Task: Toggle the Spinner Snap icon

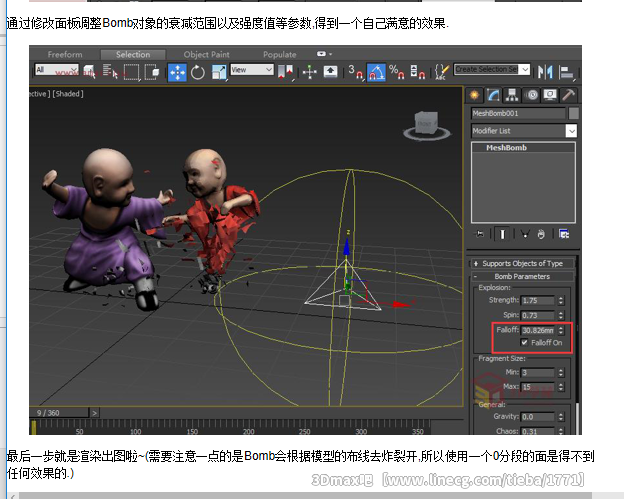Action: (417, 72)
